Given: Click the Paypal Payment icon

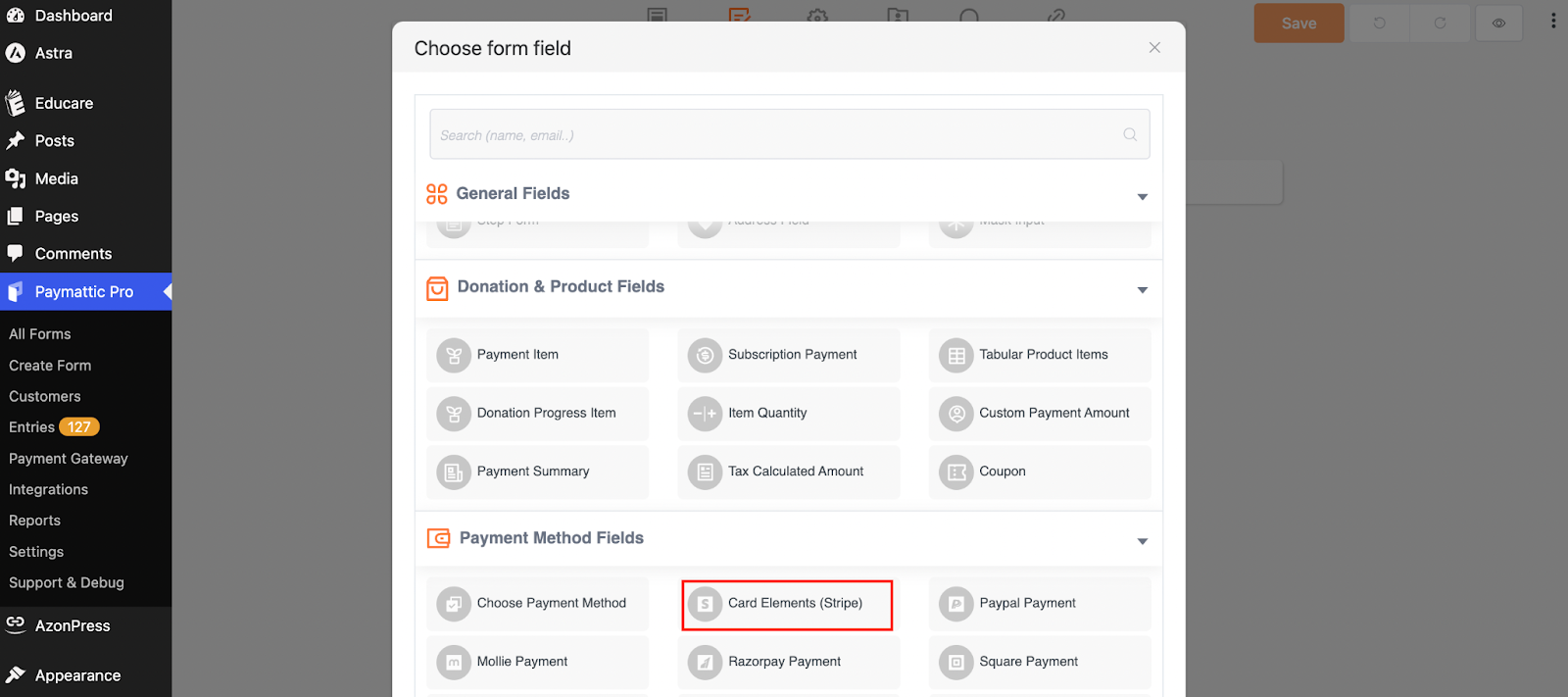Looking at the screenshot, I should pyautogui.click(x=956, y=604).
